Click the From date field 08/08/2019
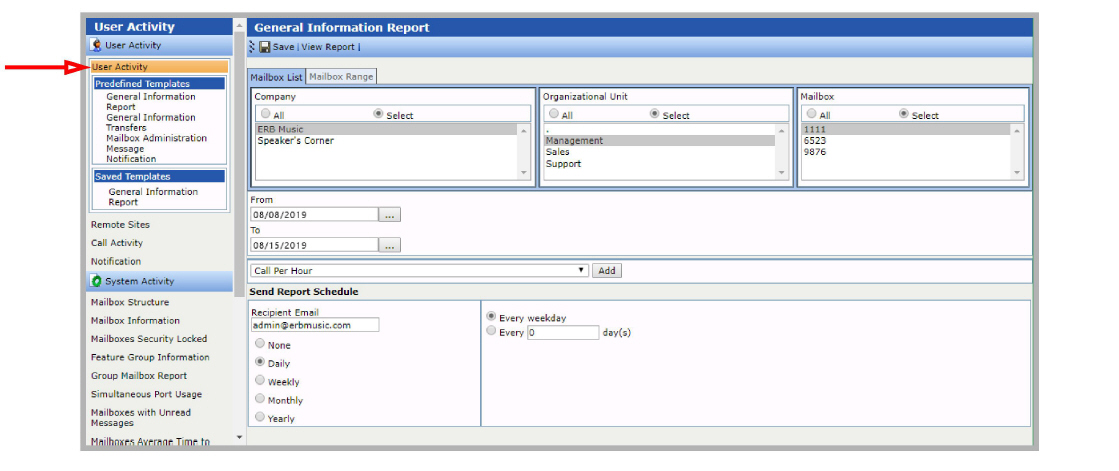This screenshot has width=1119, height=471. click(314, 215)
